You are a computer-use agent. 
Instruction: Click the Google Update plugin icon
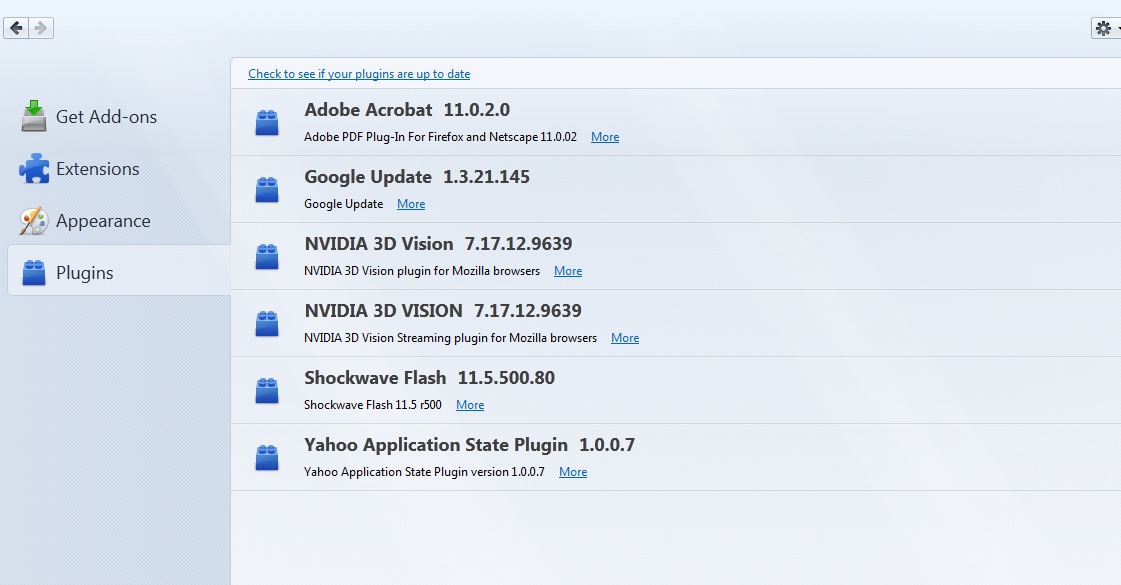tap(267, 190)
